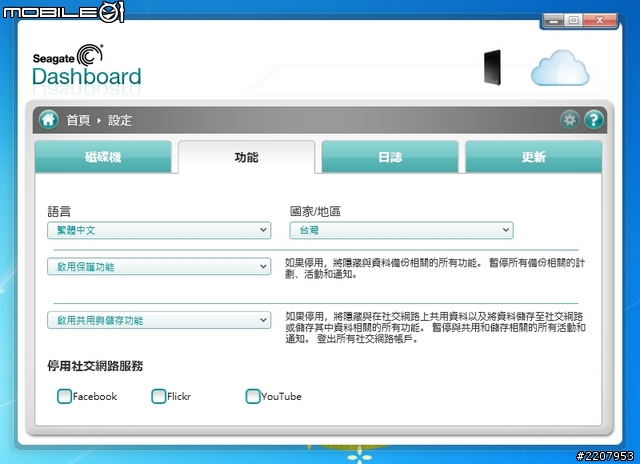The image size is (640, 464).
Task: Click the Seagate Dashboard logo
Action: (87, 65)
